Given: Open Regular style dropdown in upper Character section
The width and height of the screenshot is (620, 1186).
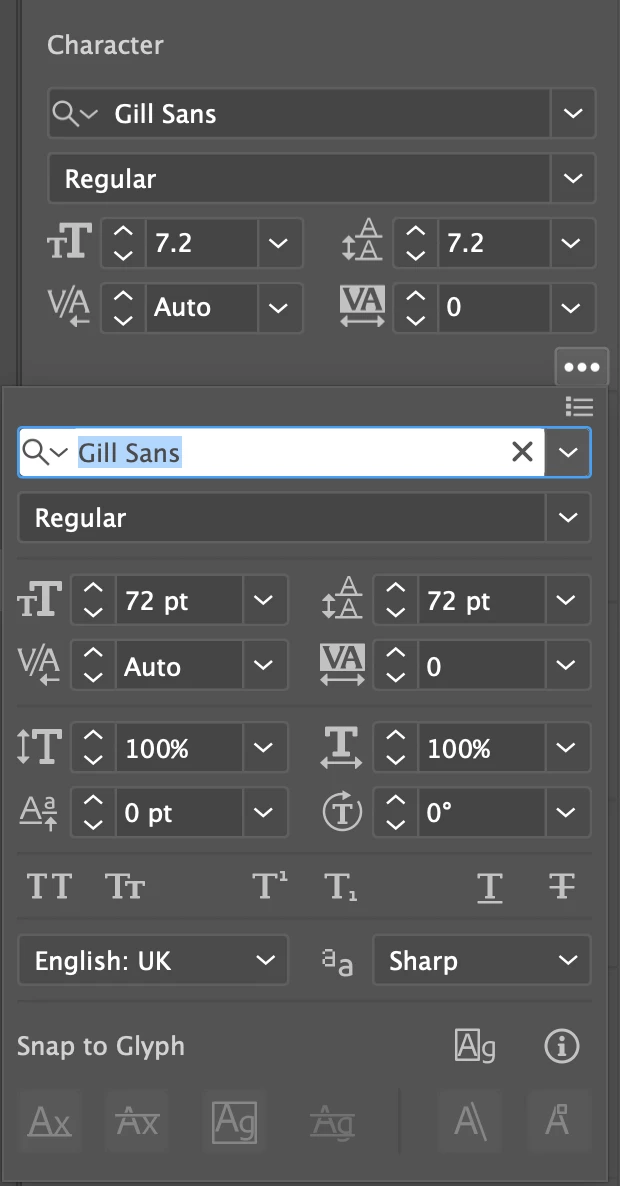Looking at the screenshot, I should pos(573,179).
